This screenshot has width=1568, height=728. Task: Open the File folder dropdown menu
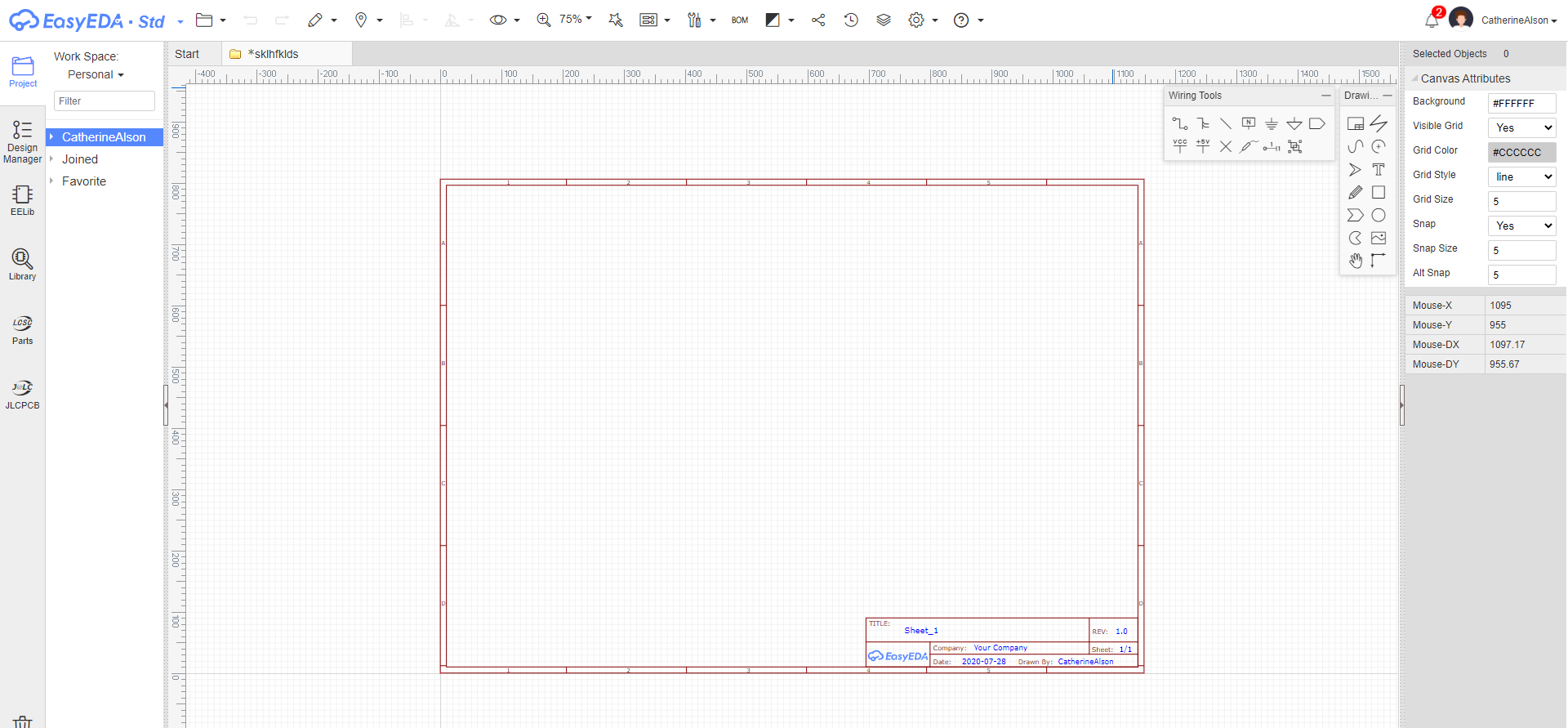click(211, 20)
